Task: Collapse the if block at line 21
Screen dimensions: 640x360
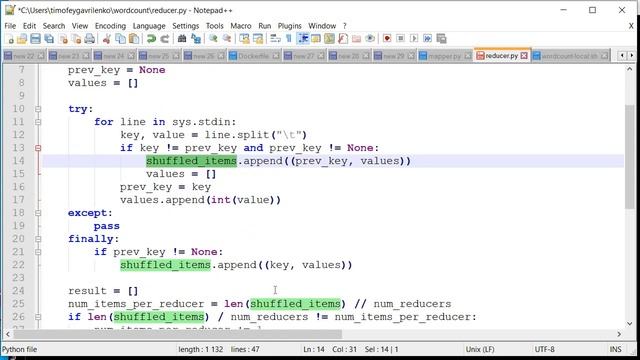Action: click(x=38, y=252)
